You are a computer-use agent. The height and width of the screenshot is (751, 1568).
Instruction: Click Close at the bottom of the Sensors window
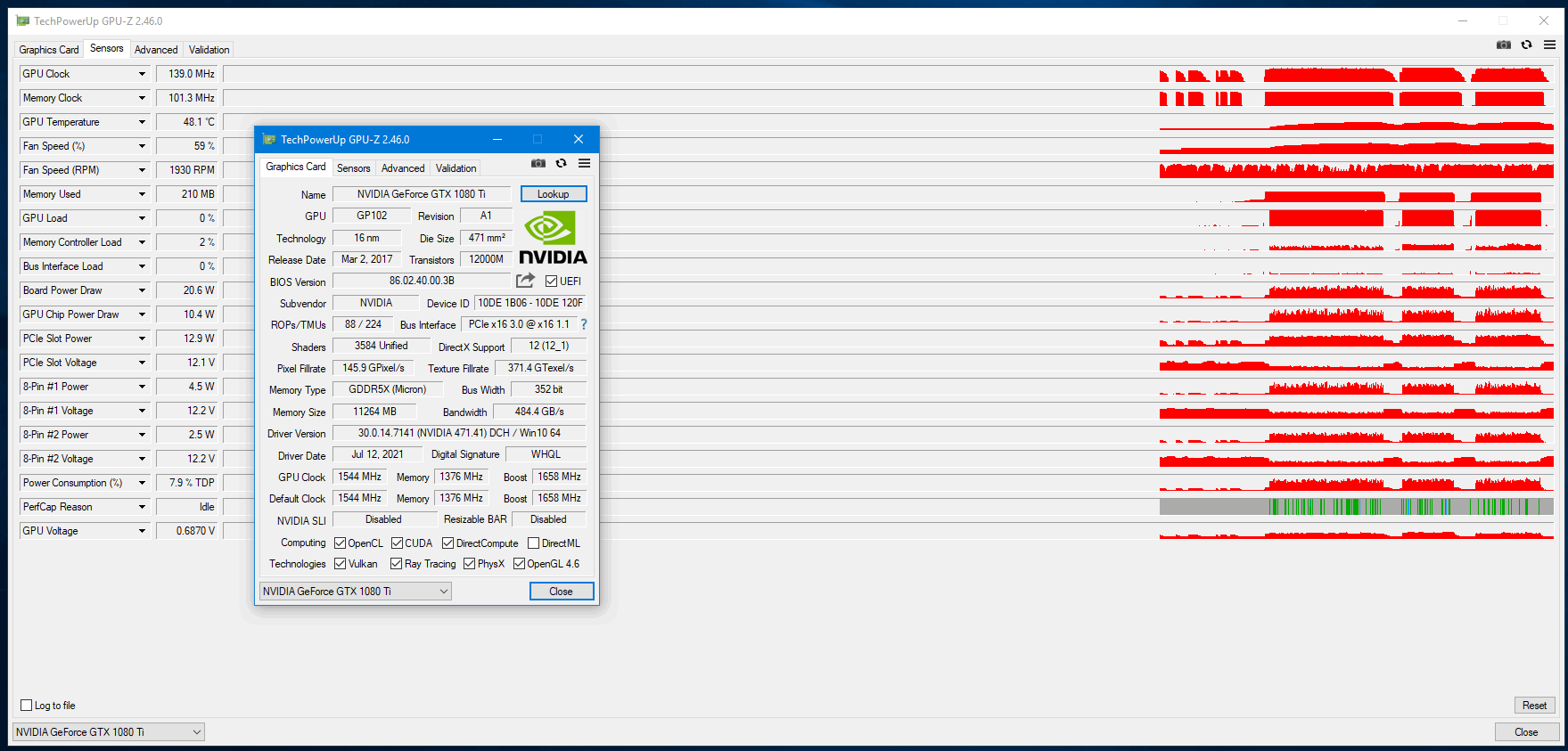pos(1527,732)
